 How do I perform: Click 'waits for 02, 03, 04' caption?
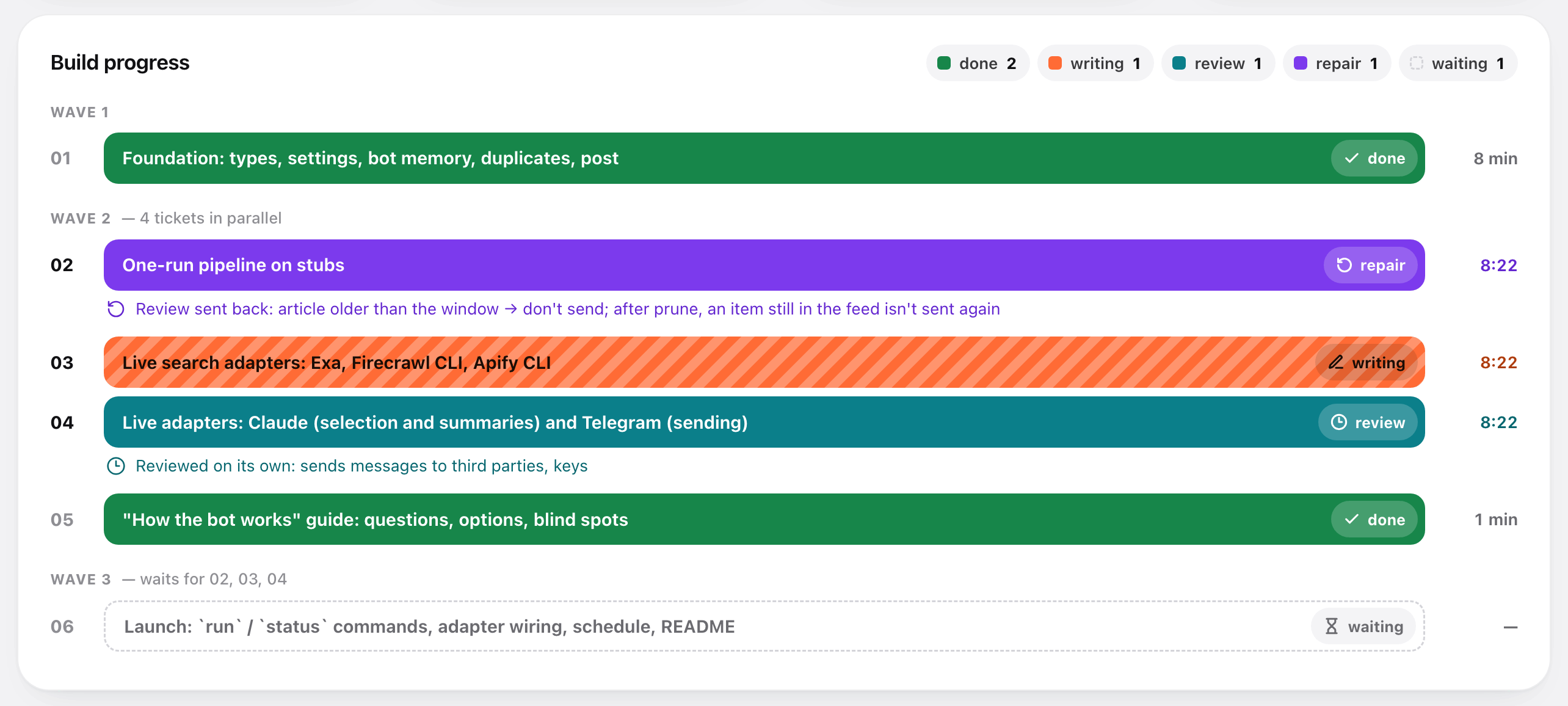pos(214,580)
